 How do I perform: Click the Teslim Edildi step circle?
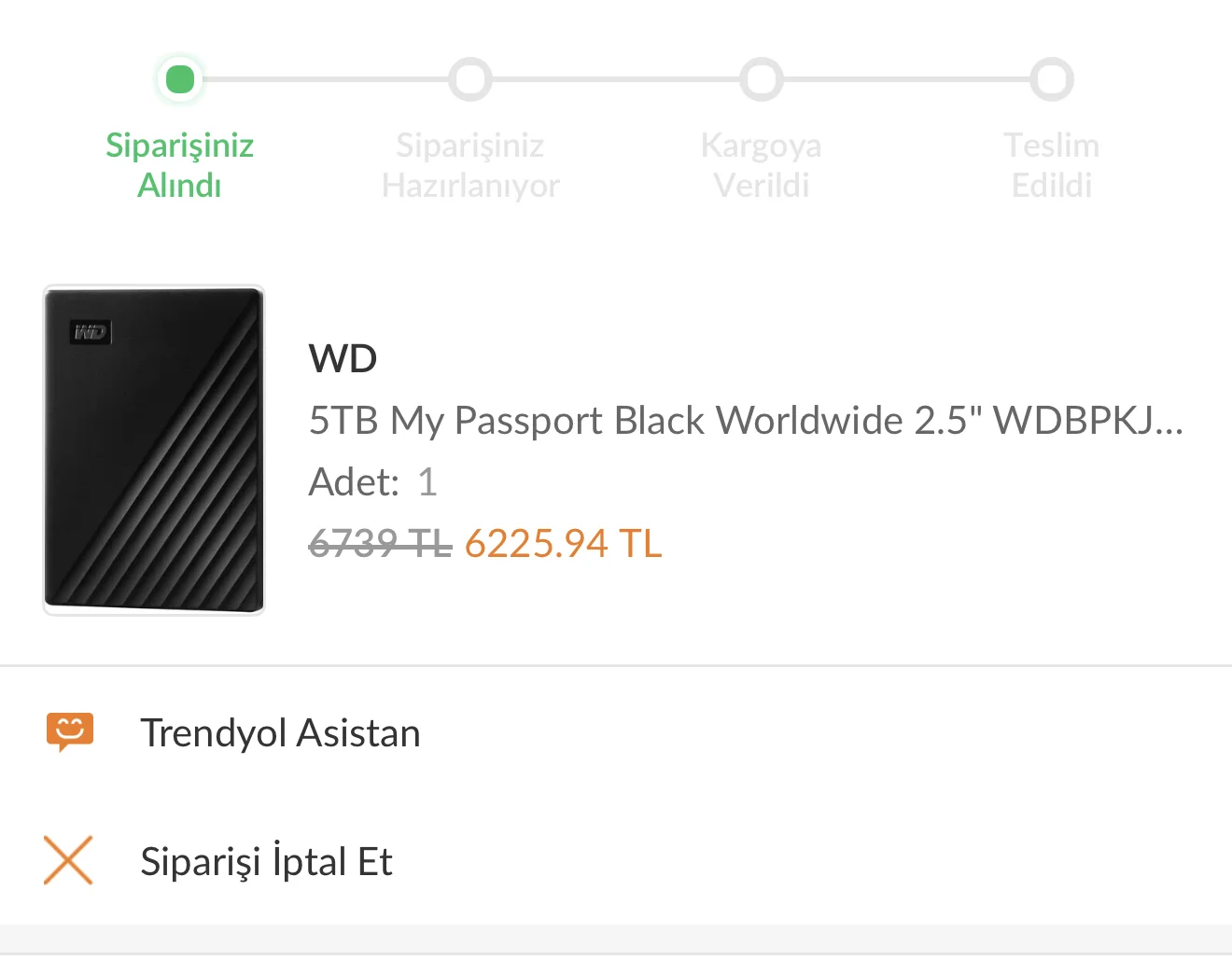[1052, 79]
